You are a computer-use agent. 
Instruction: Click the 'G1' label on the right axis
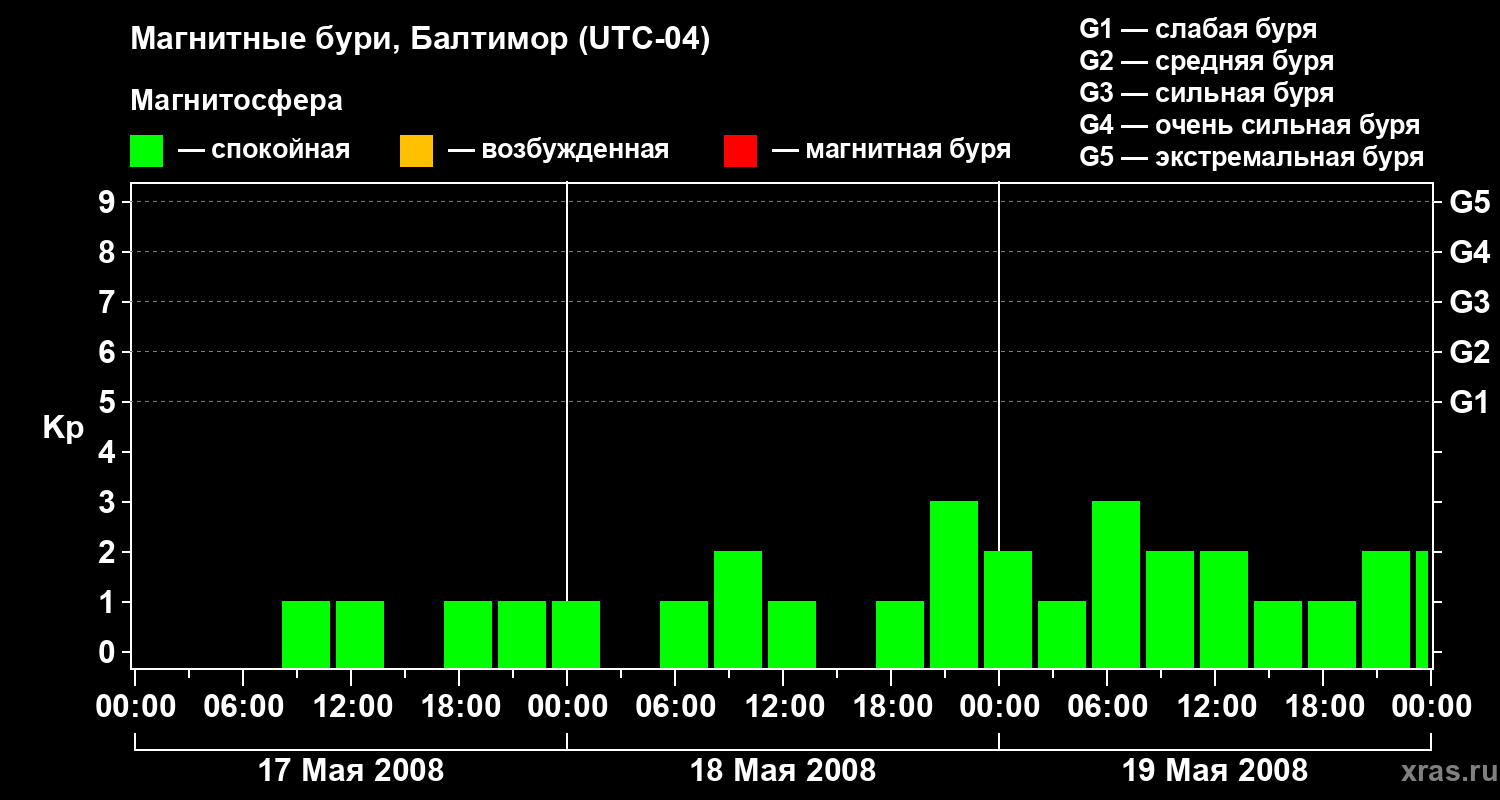[x=1469, y=402]
